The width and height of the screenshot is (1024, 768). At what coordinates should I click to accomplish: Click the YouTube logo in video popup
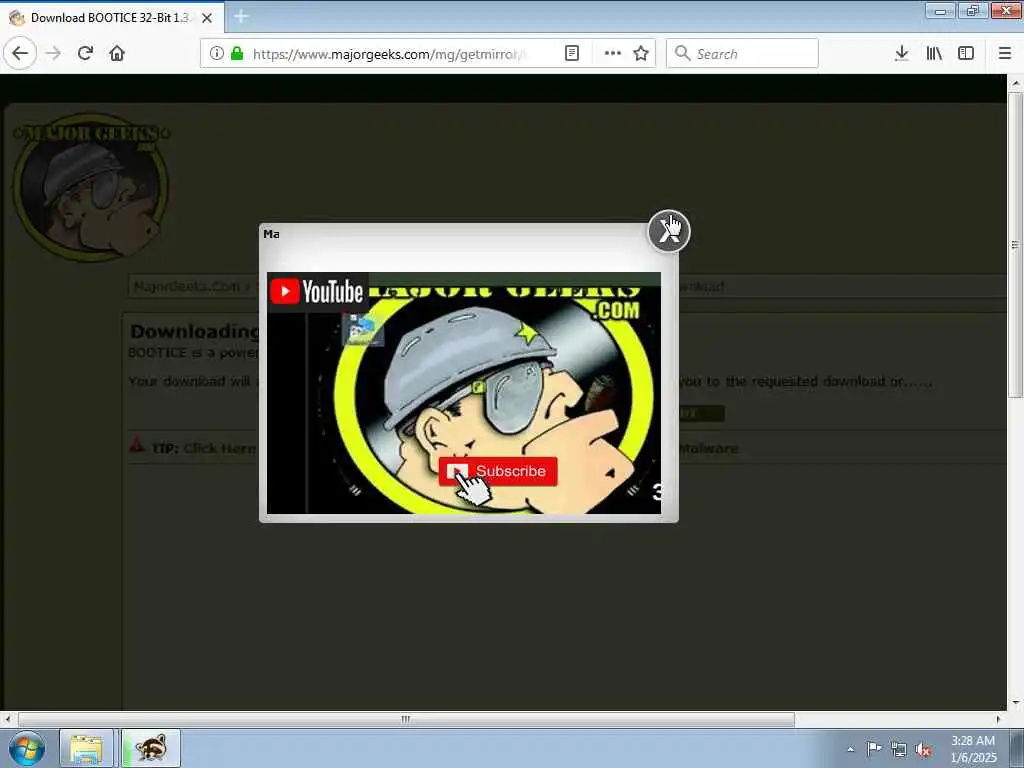click(317, 291)
